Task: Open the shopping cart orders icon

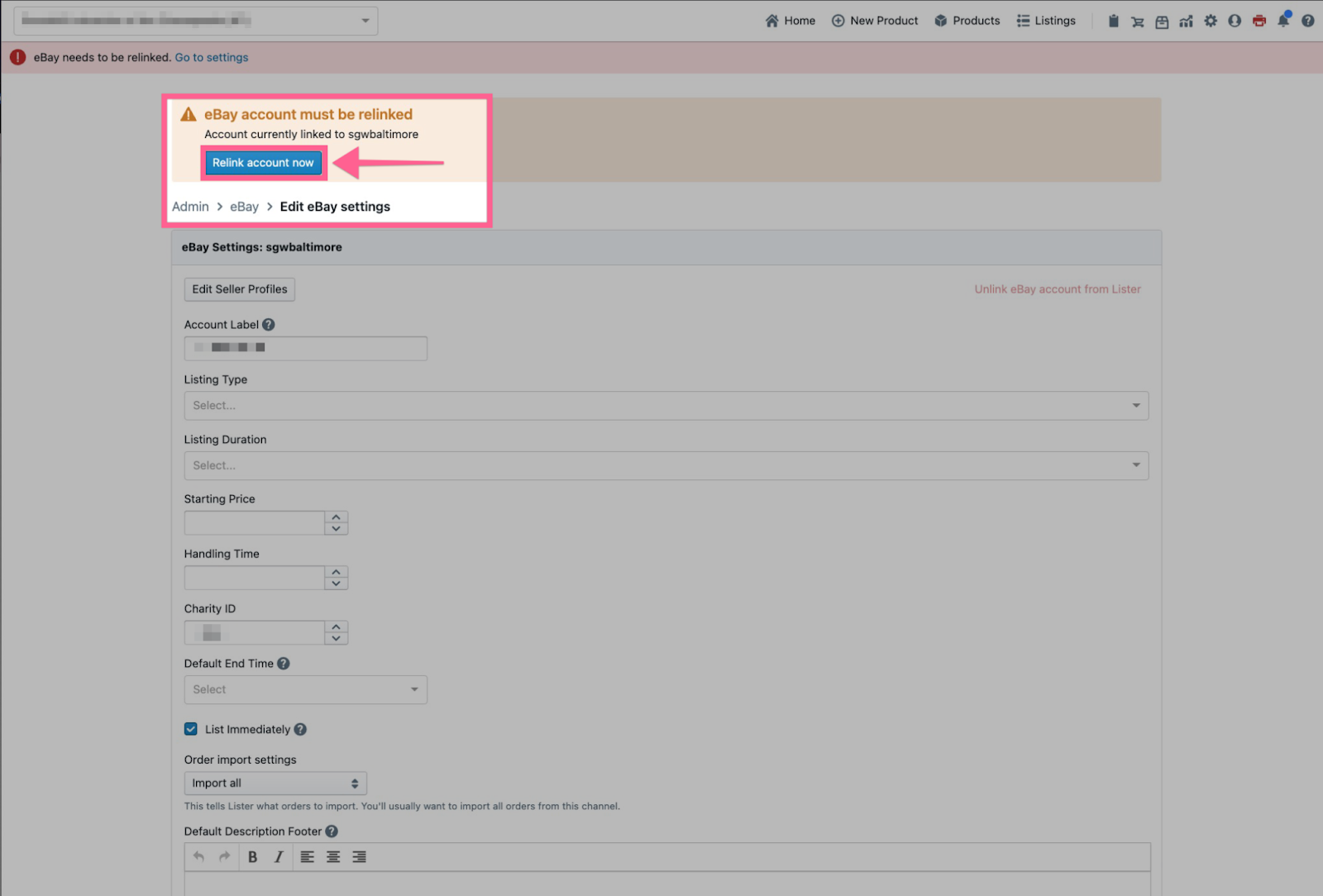Action: click(1138, 21)
